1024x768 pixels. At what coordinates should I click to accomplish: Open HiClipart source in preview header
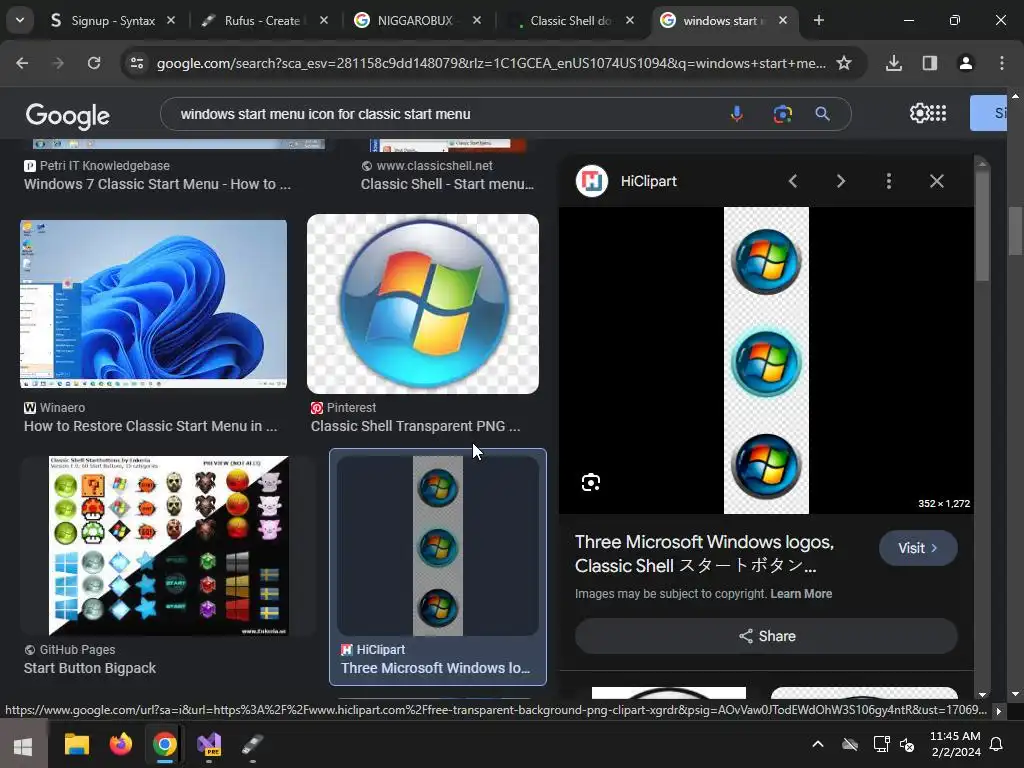point(627,181)
